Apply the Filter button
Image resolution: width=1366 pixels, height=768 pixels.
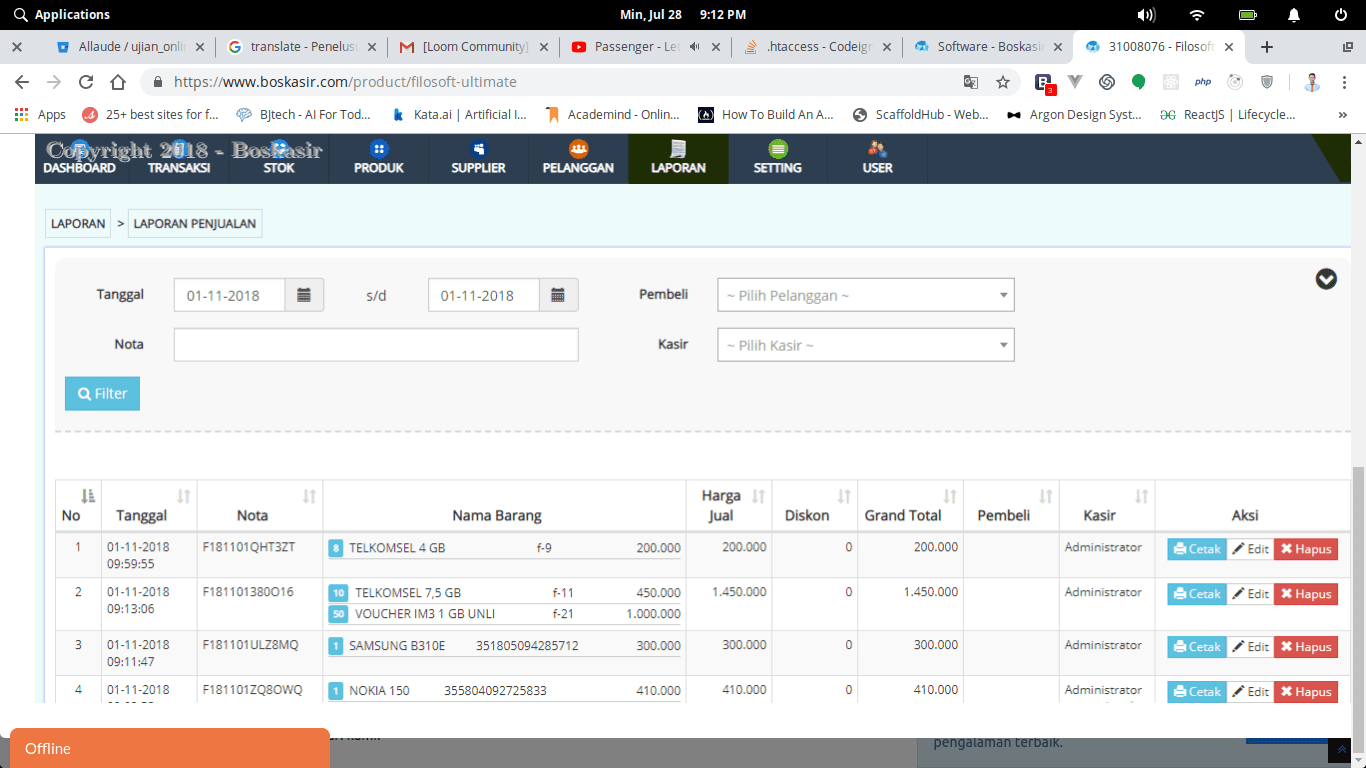102,394
